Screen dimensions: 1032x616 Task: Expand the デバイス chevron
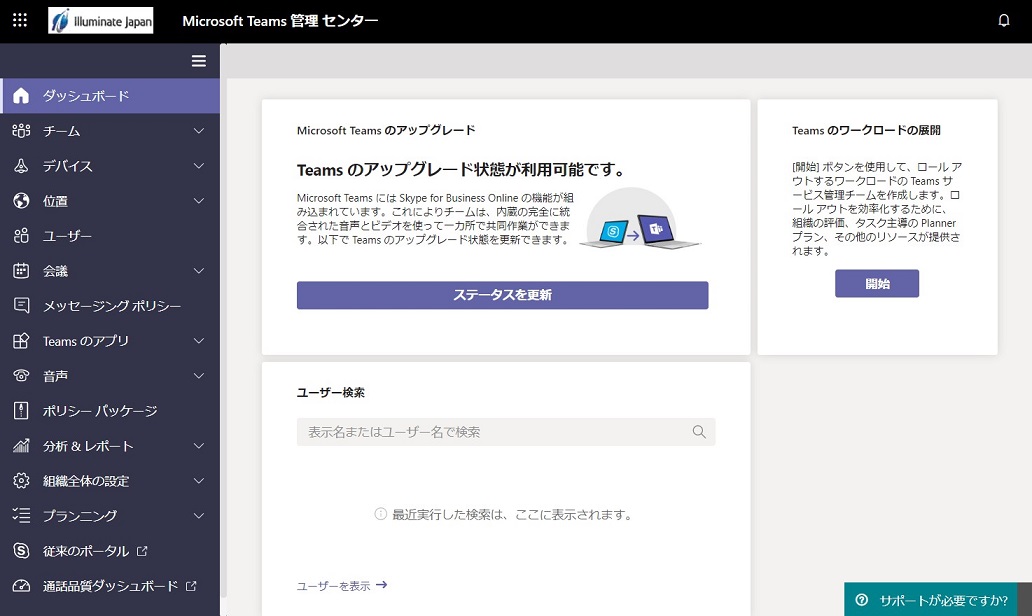click(199, 166)
